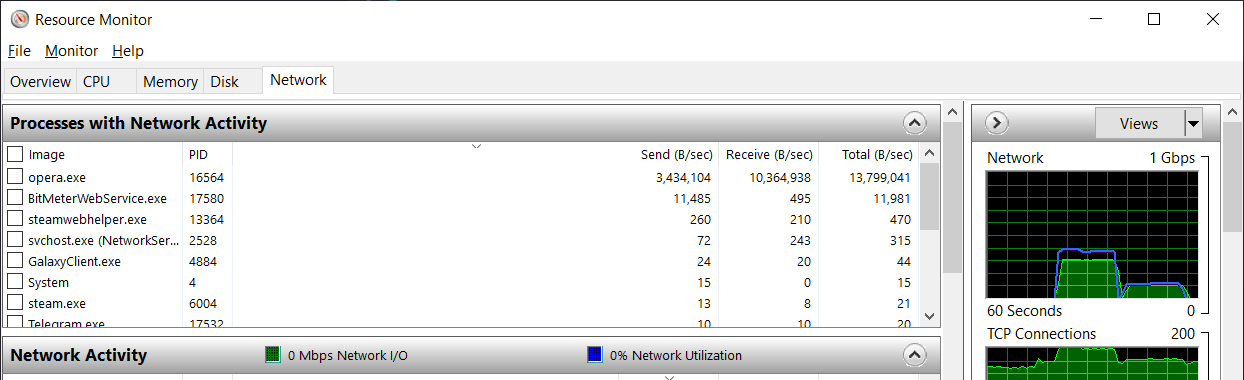The height and width of the screenshot is (380, 1244).
Task: Hide the graphs pane with the arrow button
Action: tap(997, 123)
